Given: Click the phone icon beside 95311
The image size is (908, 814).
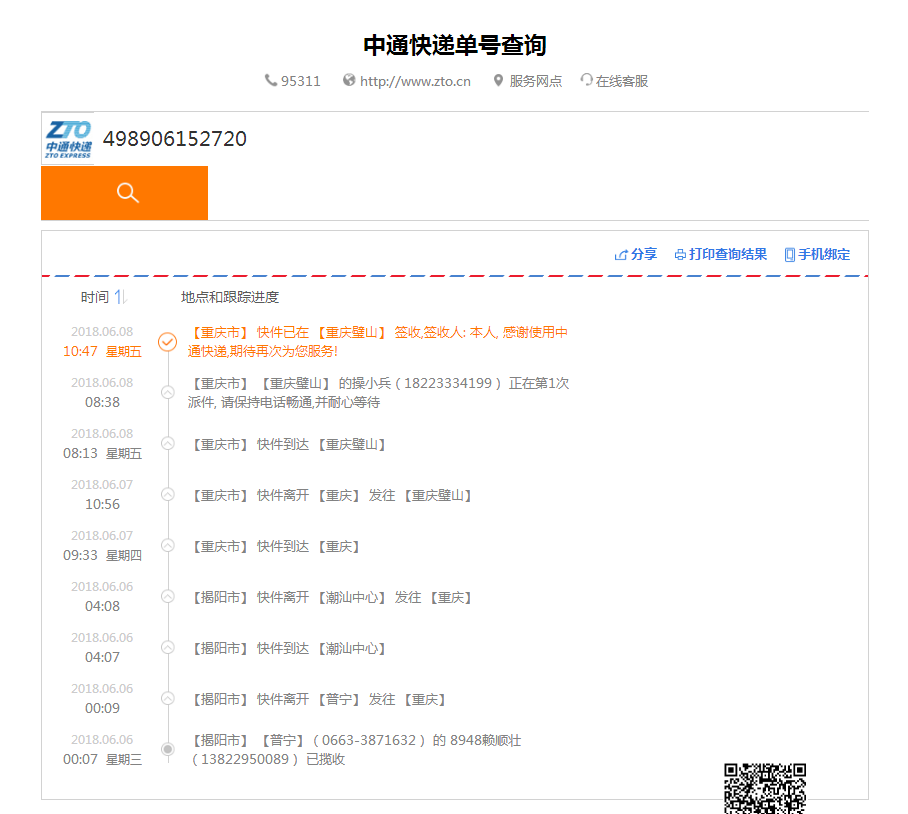Looking at the screenshot, I should [x=270, y=80].
